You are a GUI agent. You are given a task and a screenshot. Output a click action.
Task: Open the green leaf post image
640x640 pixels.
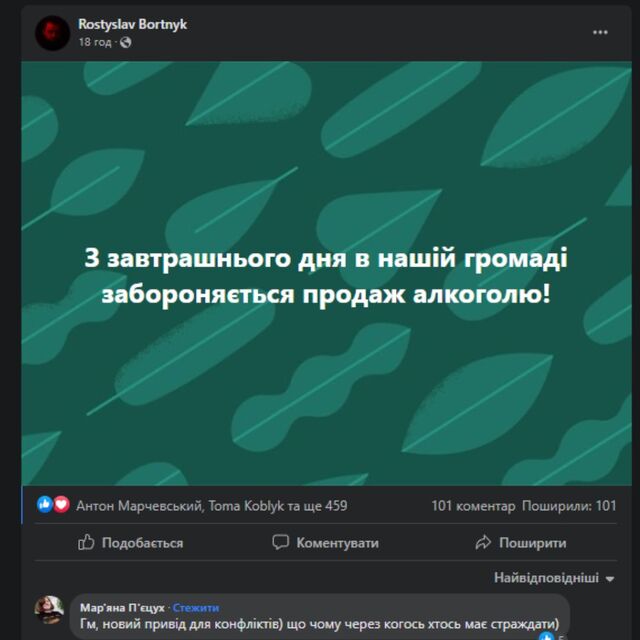(327, 273)
